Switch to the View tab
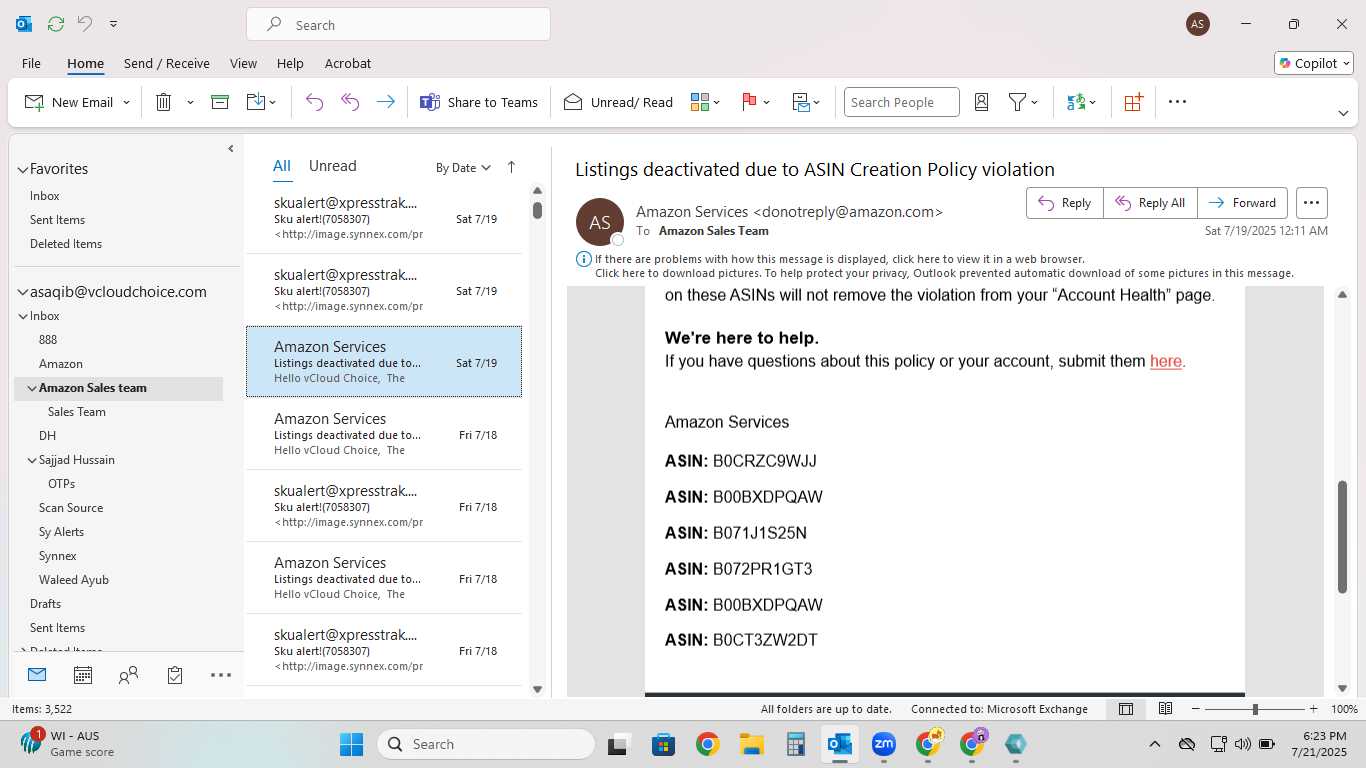This screenshot has height=768, width=1366. click(x=243, y=63)
